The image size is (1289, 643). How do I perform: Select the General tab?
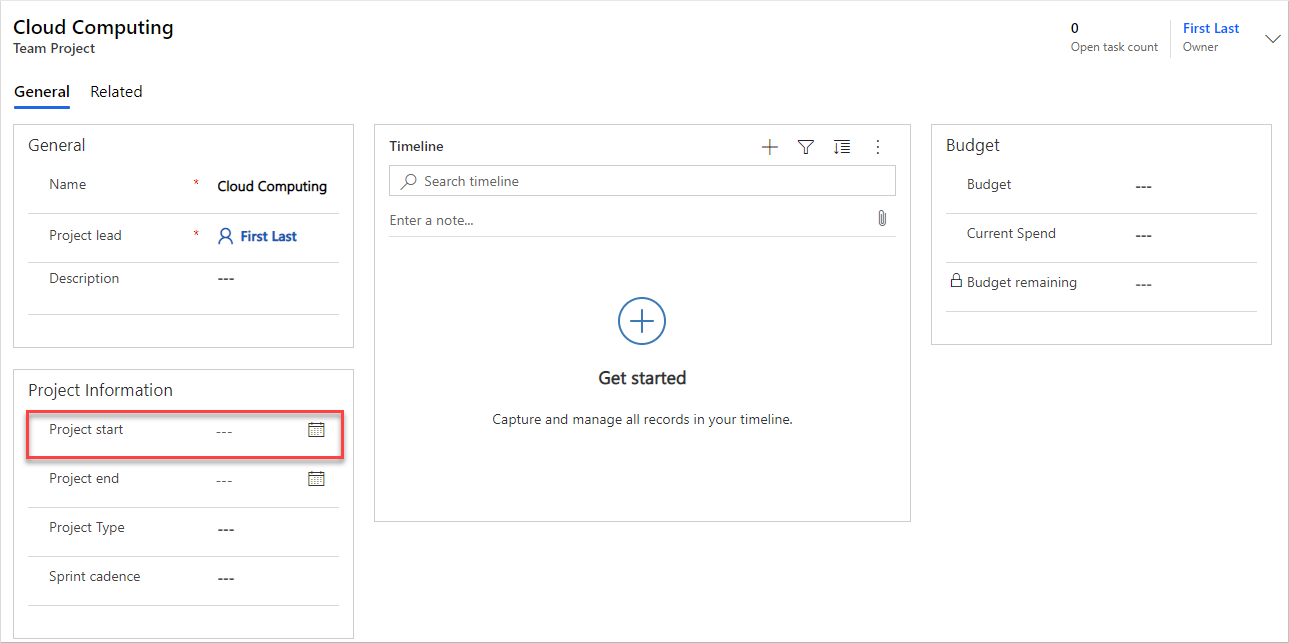[42, 92]
